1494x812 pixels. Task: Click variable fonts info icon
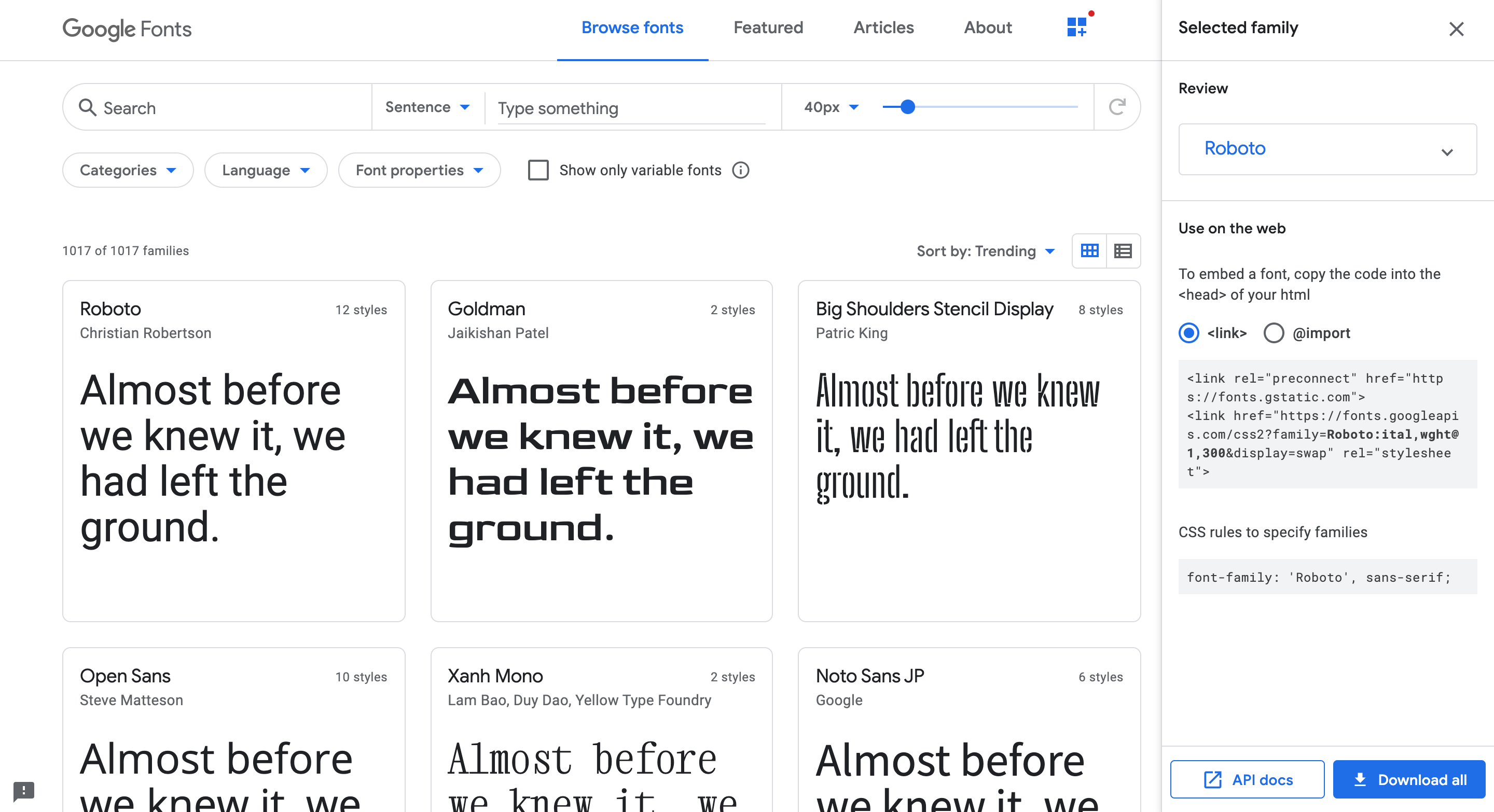tap(741, 170)
